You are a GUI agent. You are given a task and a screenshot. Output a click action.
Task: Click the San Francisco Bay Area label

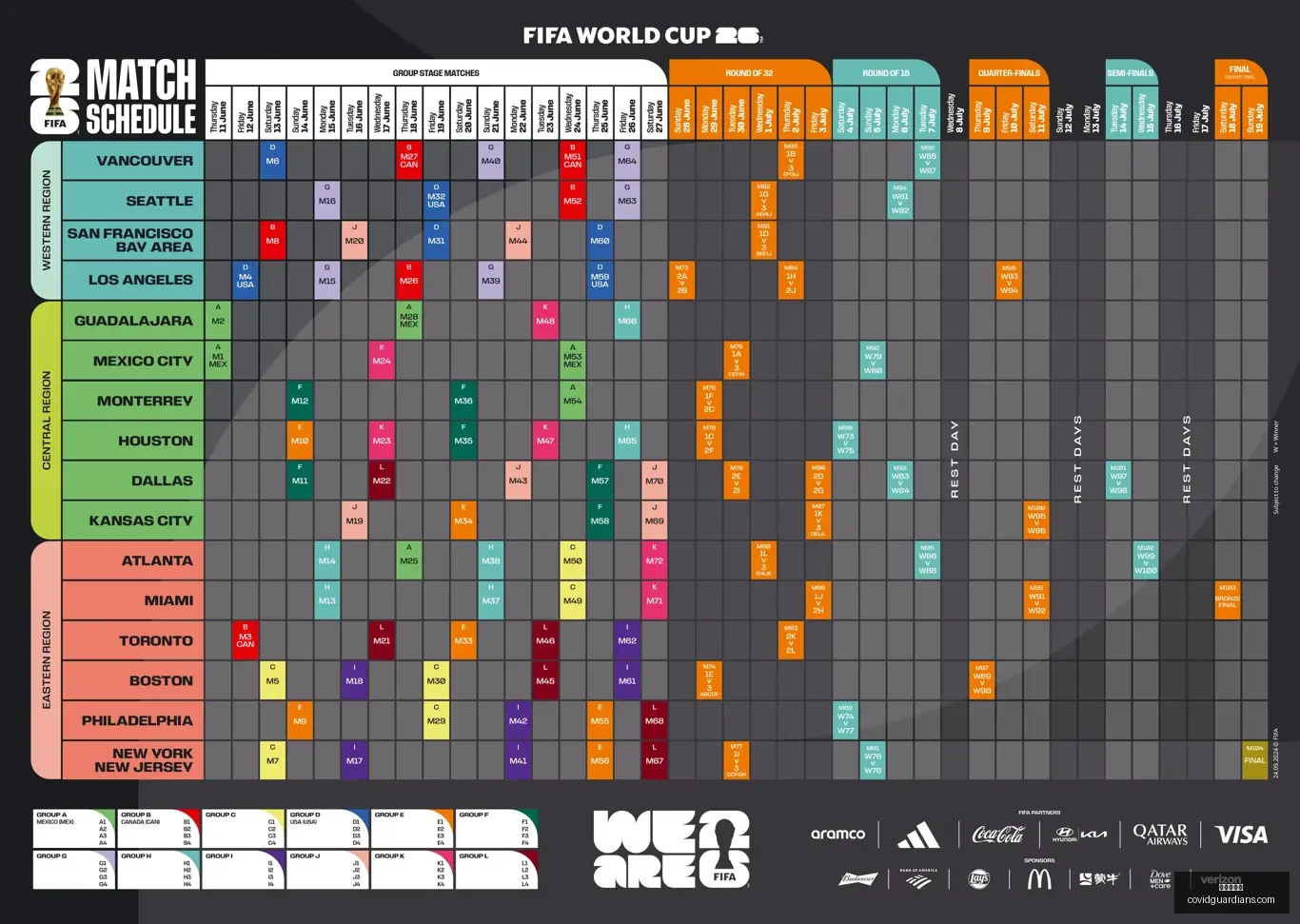pos(133,240)
